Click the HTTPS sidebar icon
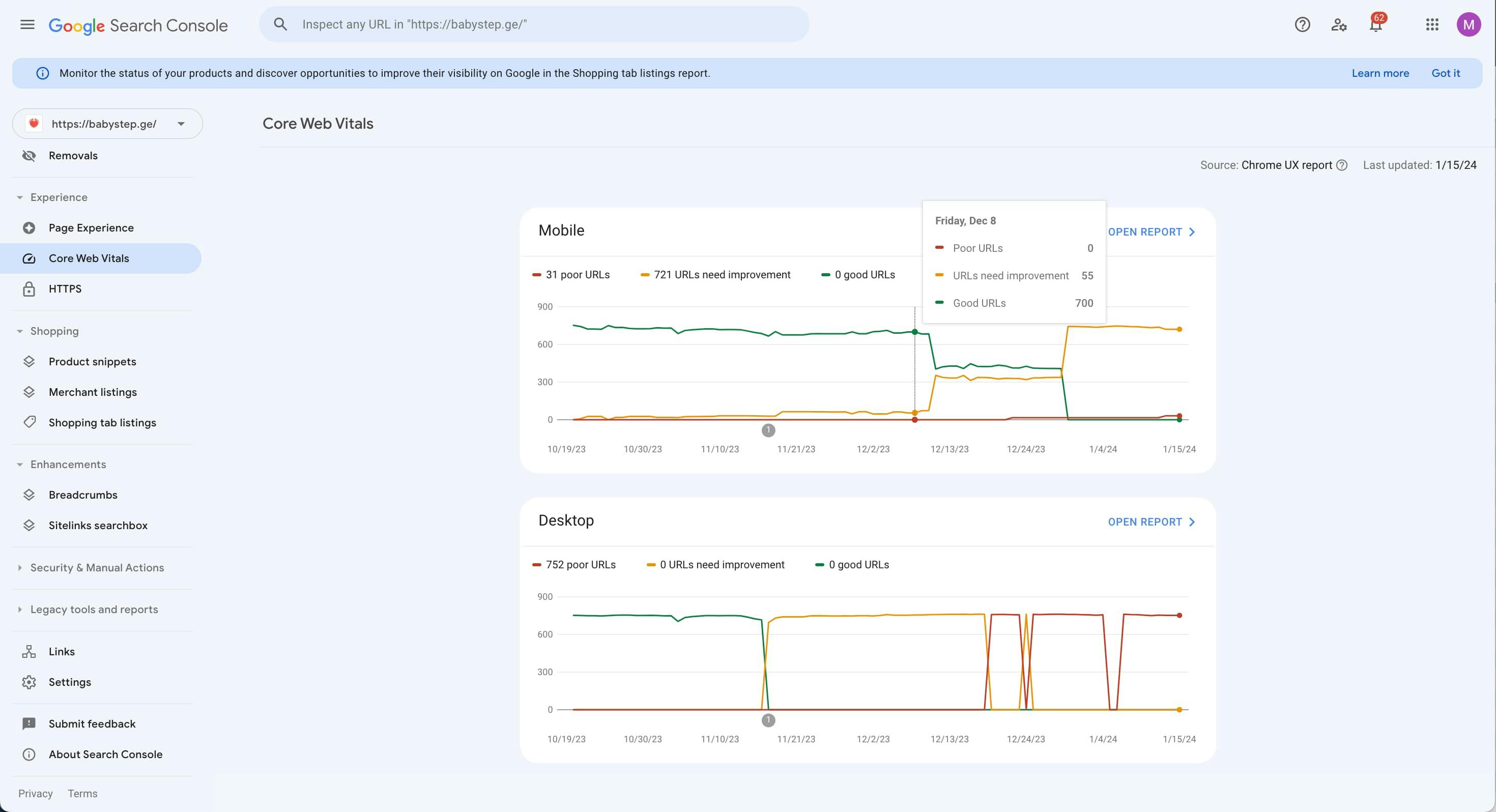Image resolution: width=1496 pixels, height=812 pixels. [28, 289]
